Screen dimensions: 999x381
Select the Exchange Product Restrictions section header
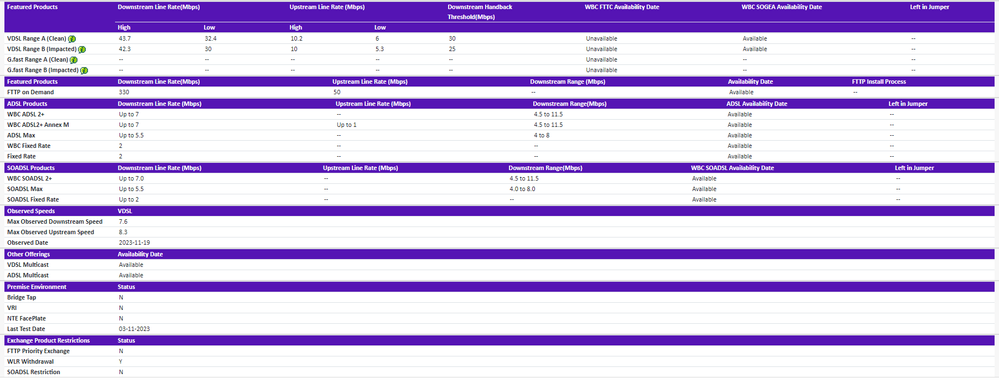[x=48, y=340]
